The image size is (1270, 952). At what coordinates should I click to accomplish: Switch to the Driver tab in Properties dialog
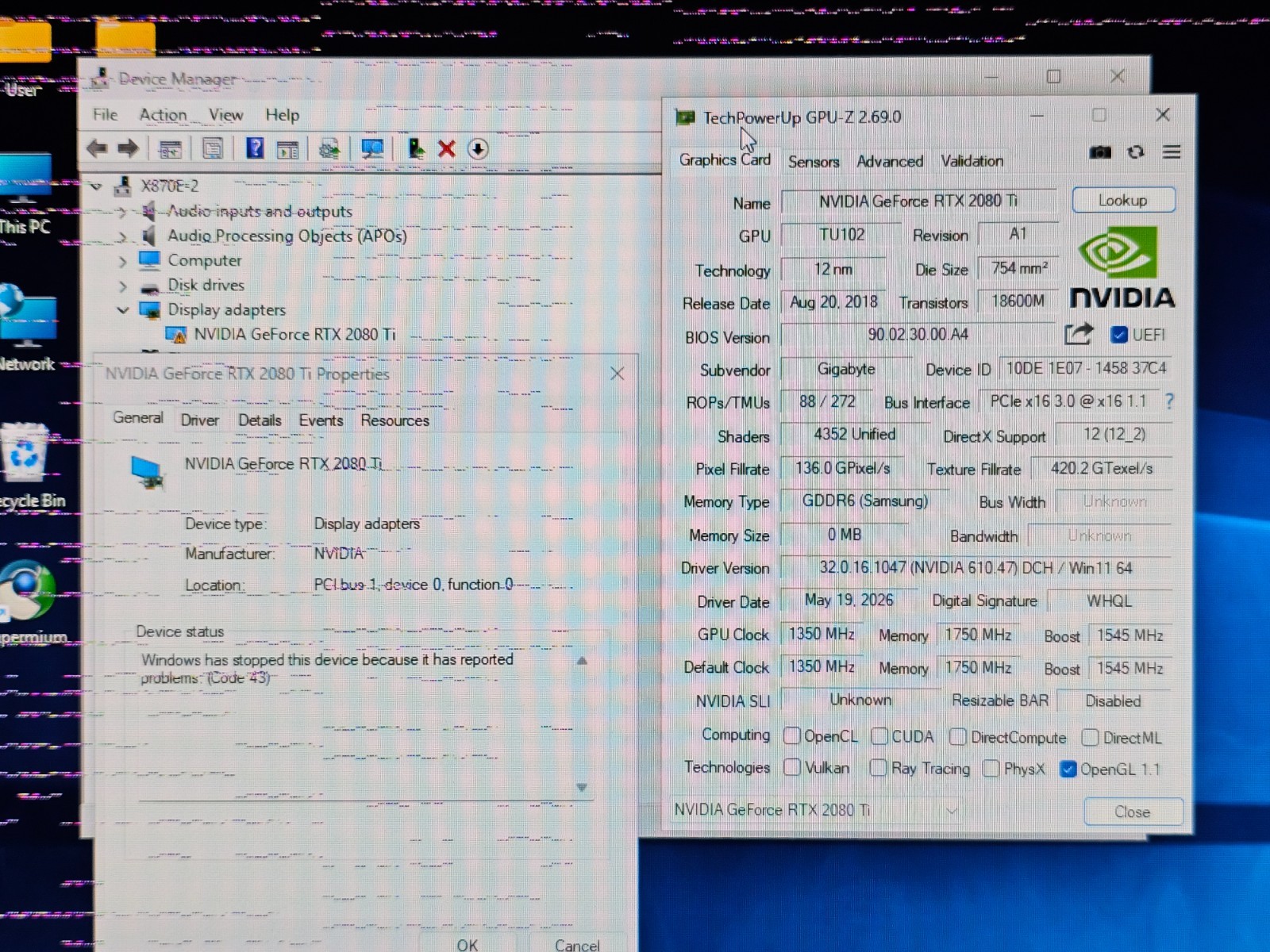click(x=200, y=420)
